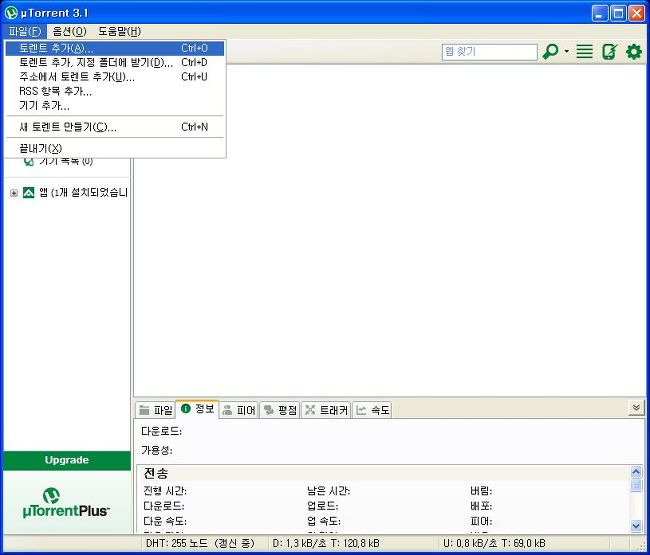Click the 버림: label

(x=481, y=491)
